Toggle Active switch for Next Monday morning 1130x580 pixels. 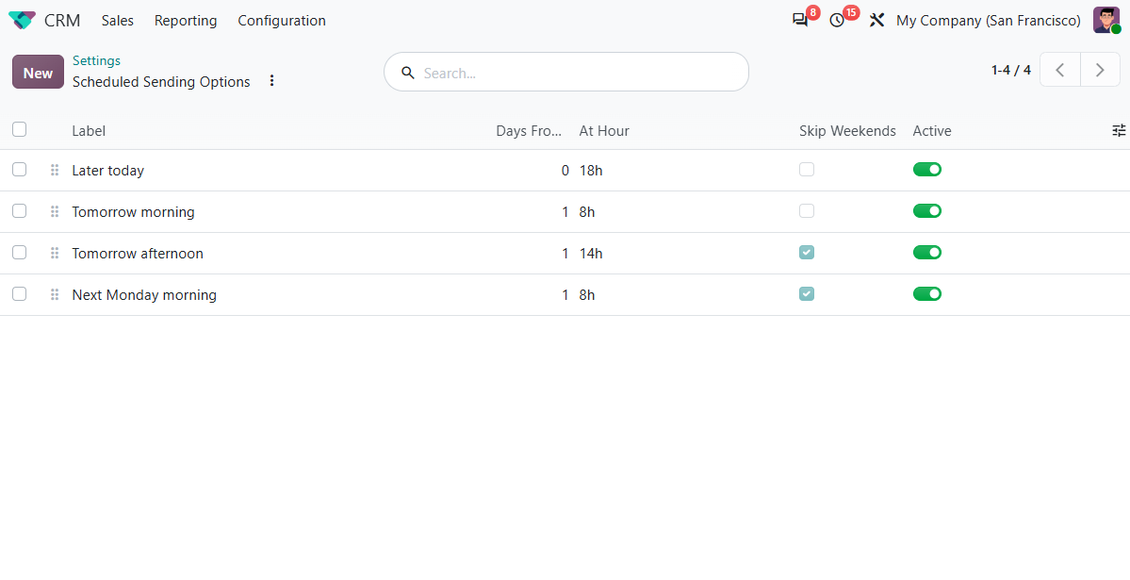point(927,294)
